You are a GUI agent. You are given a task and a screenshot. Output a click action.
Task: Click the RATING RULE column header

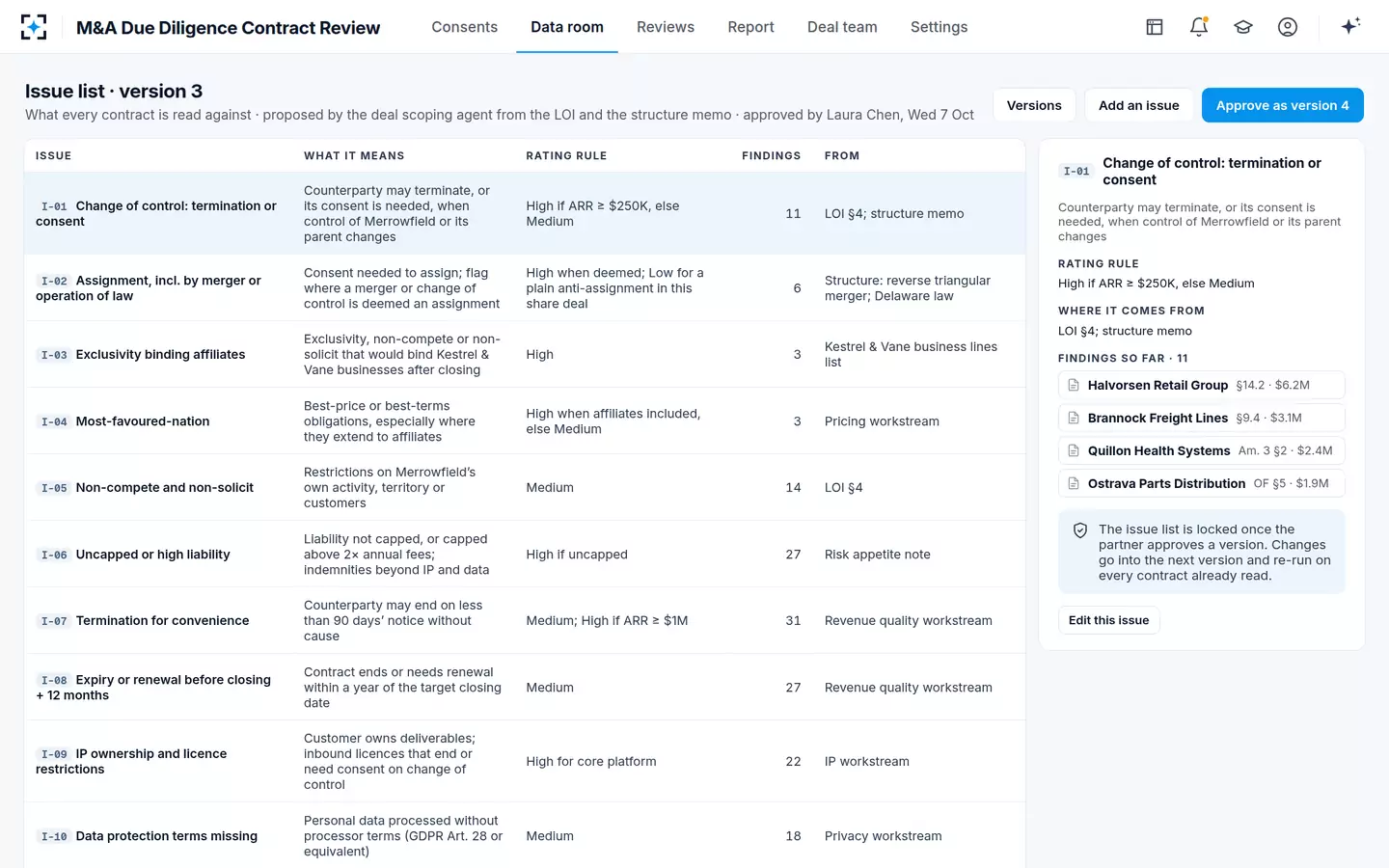click(x=566, y=155)
